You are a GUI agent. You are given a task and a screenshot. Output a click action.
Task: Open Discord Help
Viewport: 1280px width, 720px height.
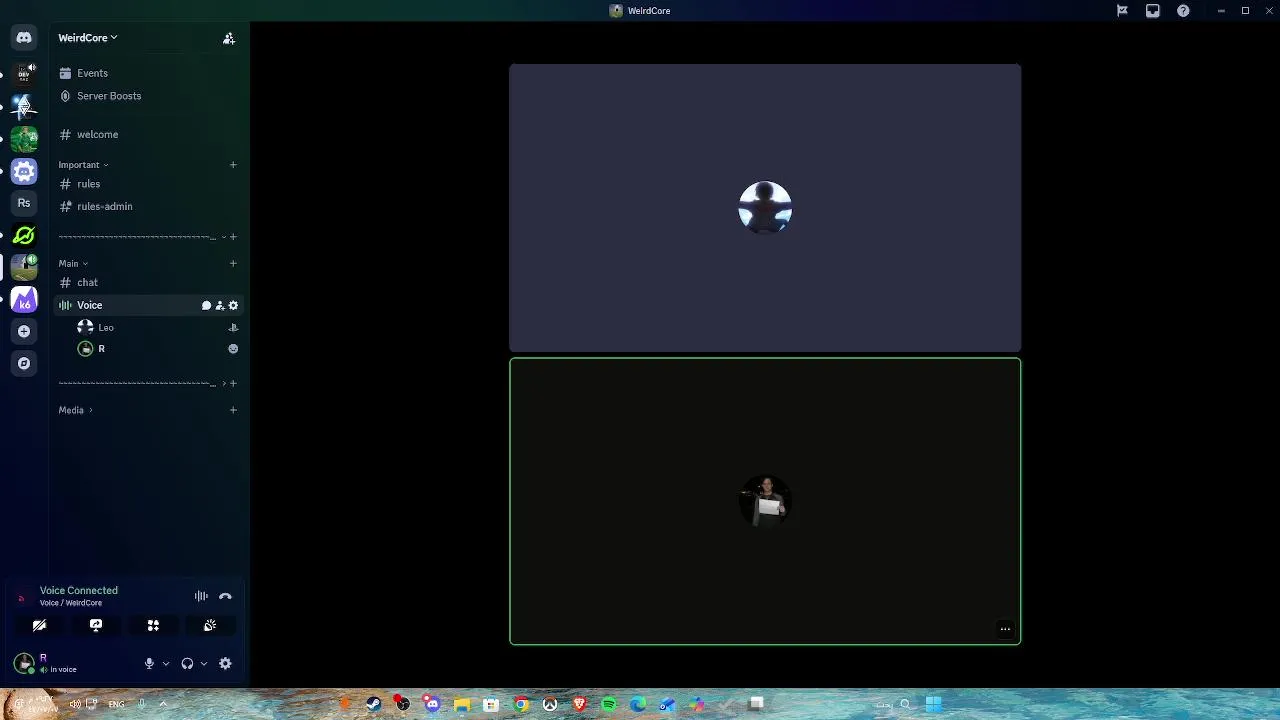[1183, 11]
